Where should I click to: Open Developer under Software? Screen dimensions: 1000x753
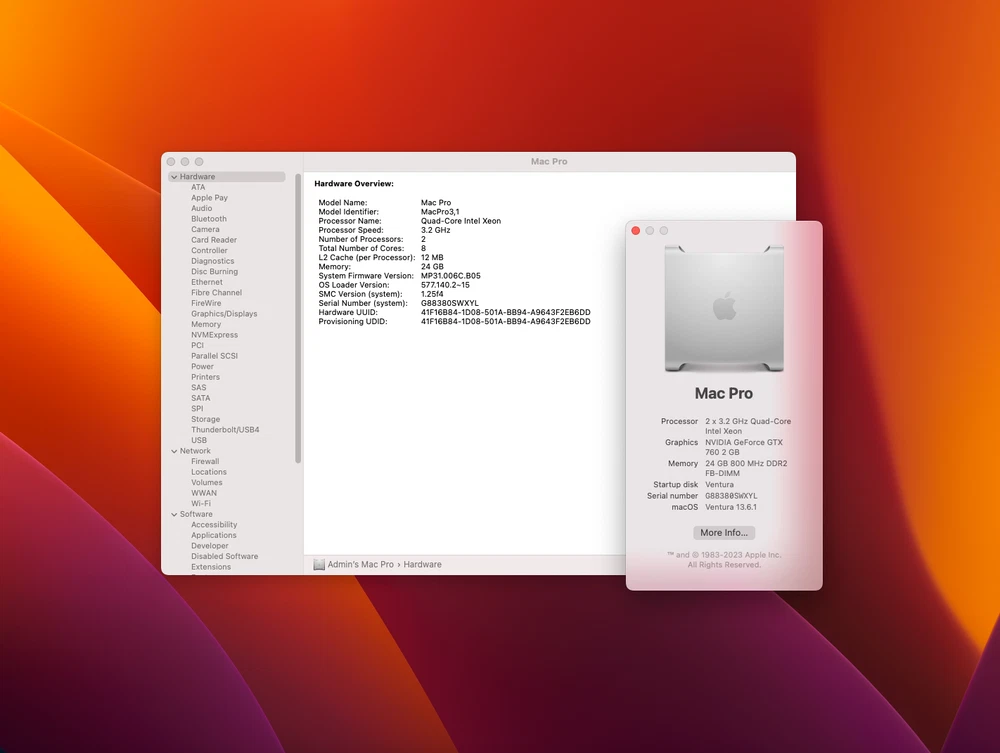pyautogui.click(x=210, y=545)
